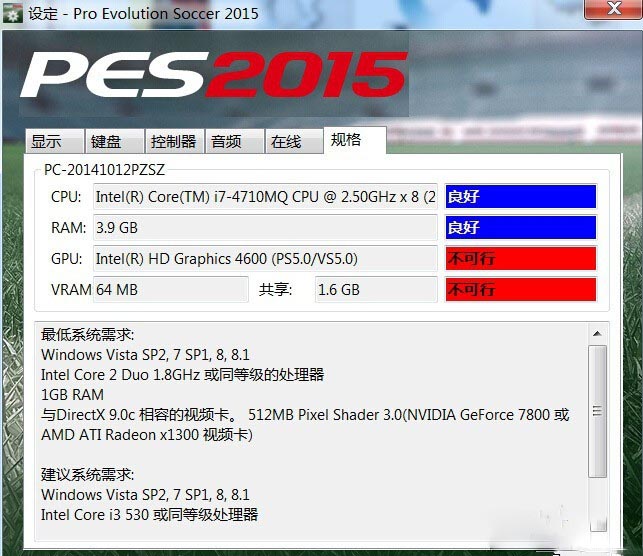The height and width of the screenshot is (556, 643).
Task: Click the GPU field showing HD Graphics 4600
Action: click(265, 259)
